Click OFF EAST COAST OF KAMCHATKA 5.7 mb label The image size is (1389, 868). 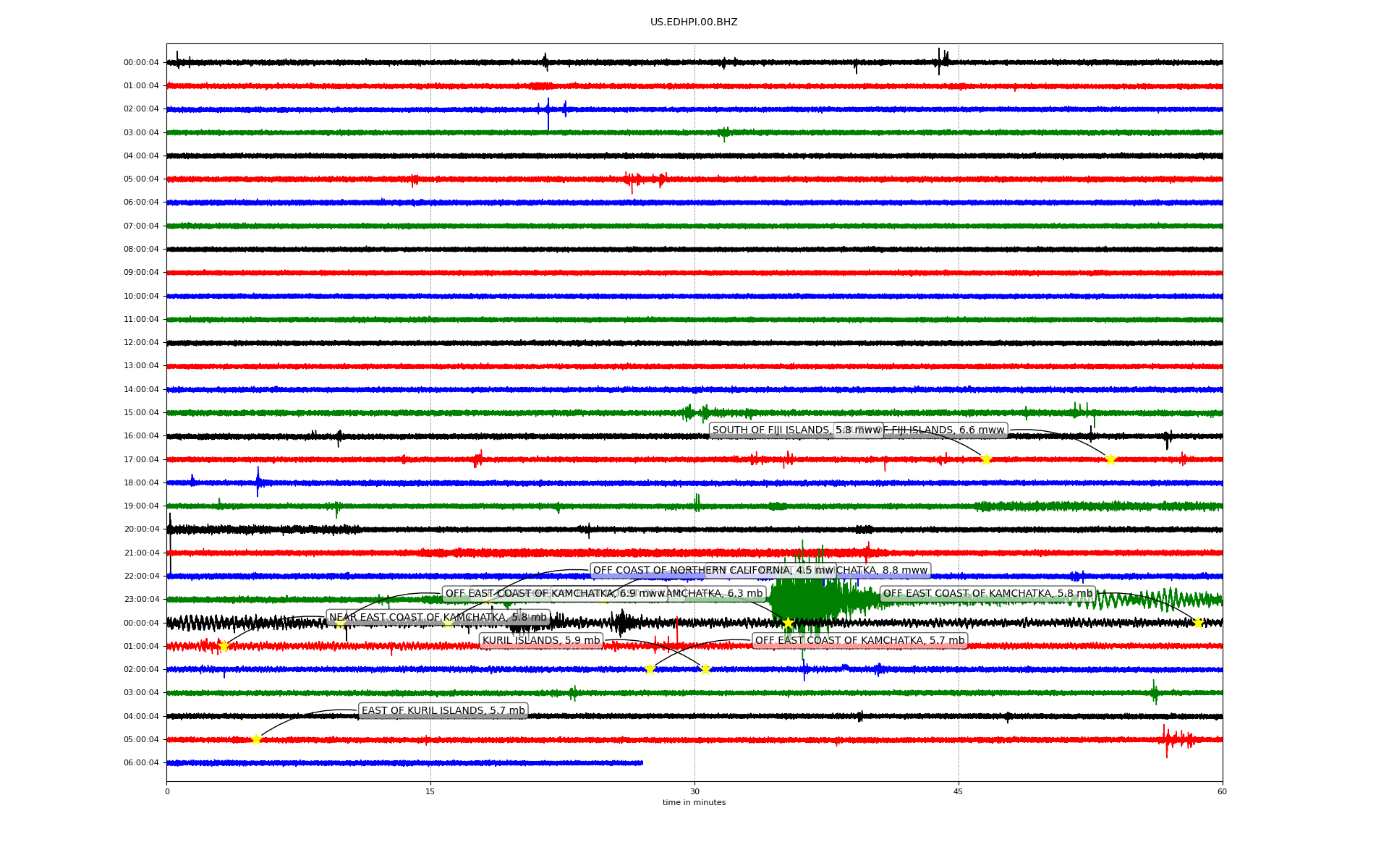(x=859, y=641)
